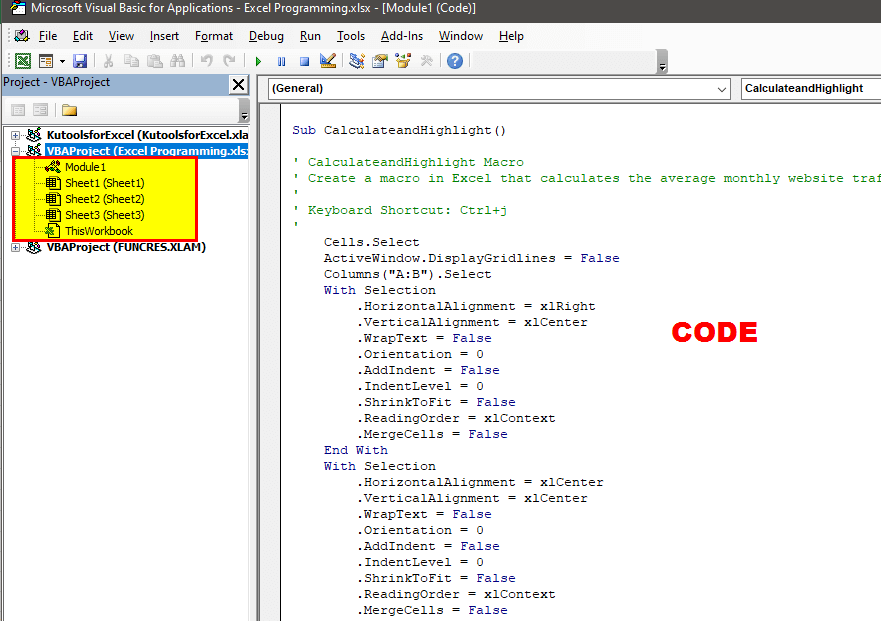Click the Toggle Folders icon

click(68, 108)
